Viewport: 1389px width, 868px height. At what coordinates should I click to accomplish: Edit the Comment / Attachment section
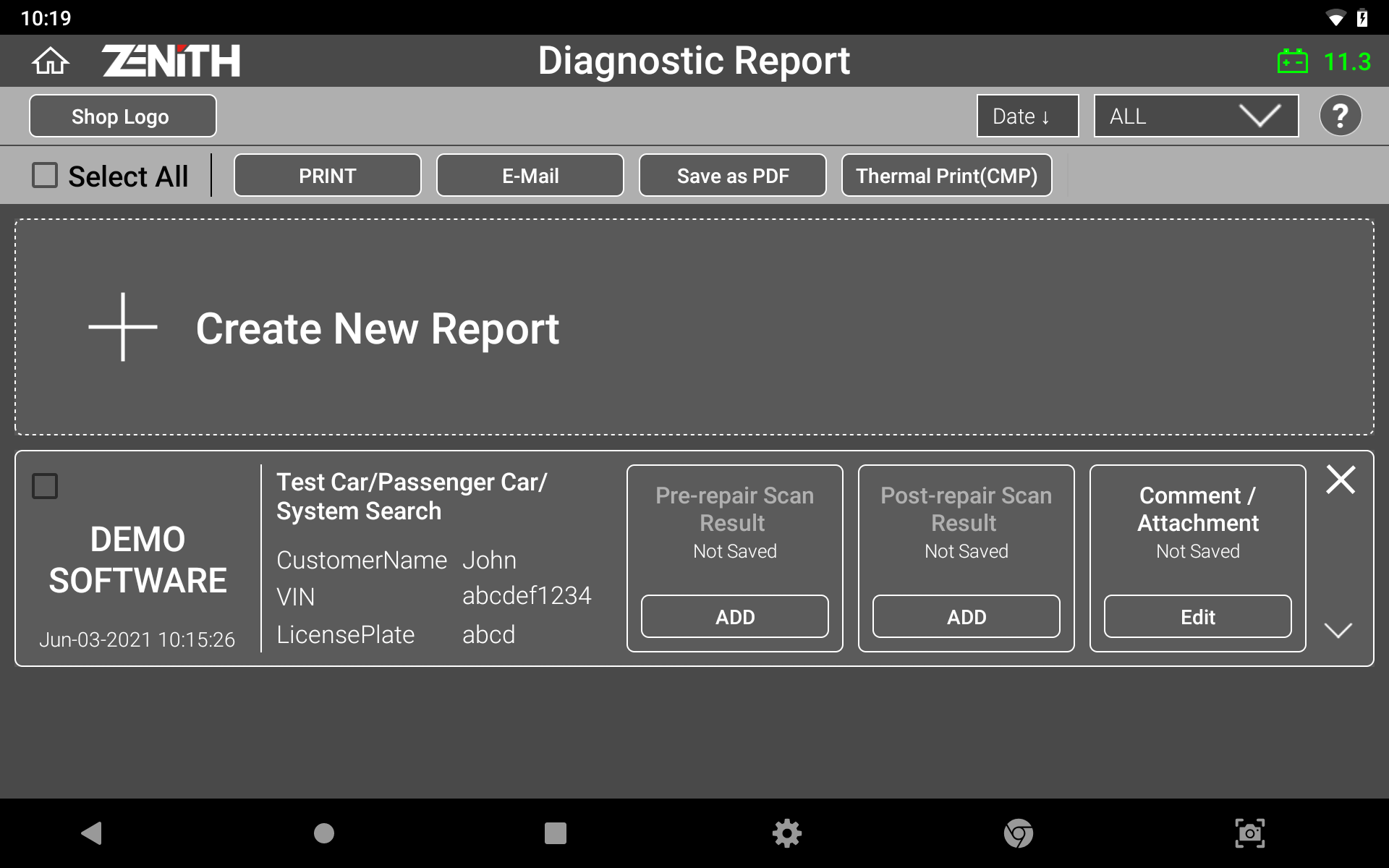(1197, 616)
